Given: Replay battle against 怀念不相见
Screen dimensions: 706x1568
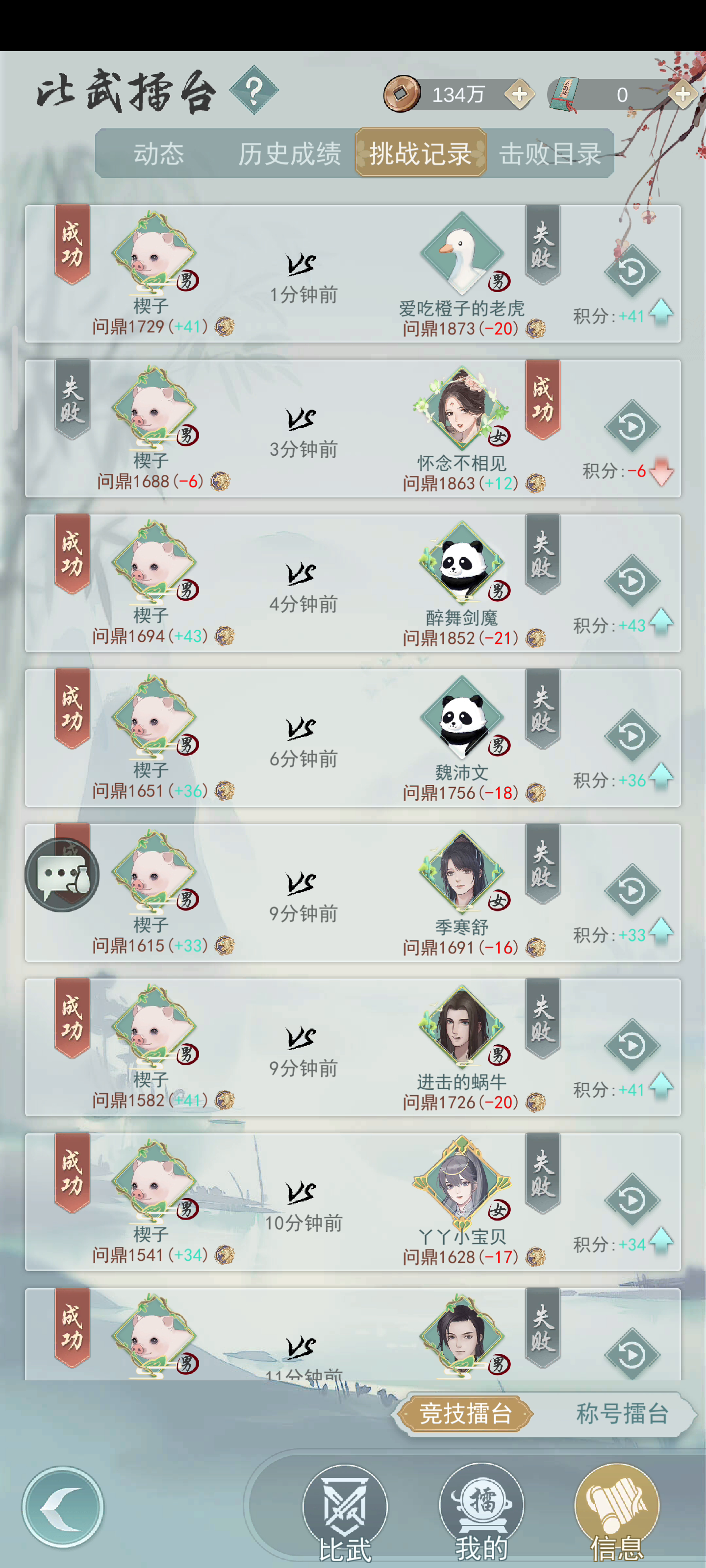Looking at the screenshot, I should point(631,426).
